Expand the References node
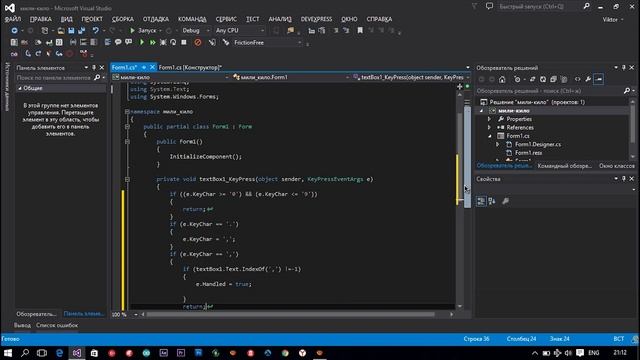640x360 pixels. coord(489,128)
